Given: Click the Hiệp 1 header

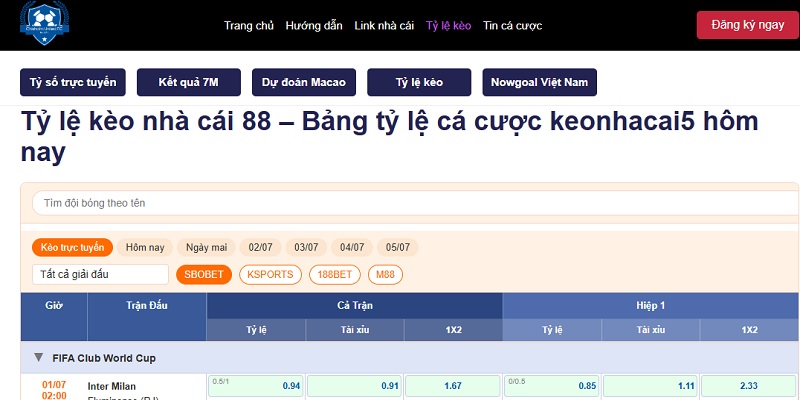Looking at the screenshot, I should point(651,306).
